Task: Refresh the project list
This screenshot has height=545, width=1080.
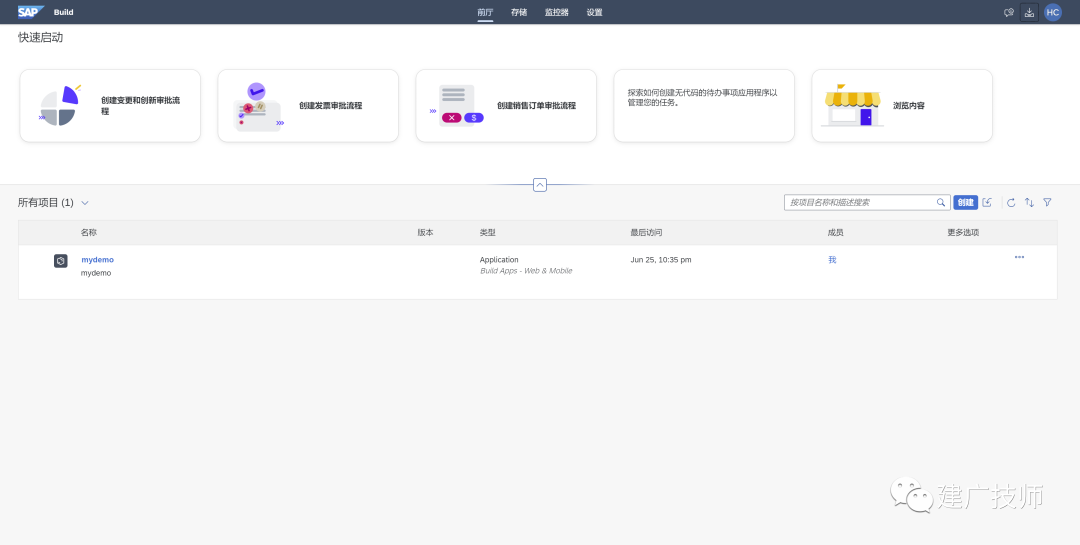Action: (x=1011, y=203)
